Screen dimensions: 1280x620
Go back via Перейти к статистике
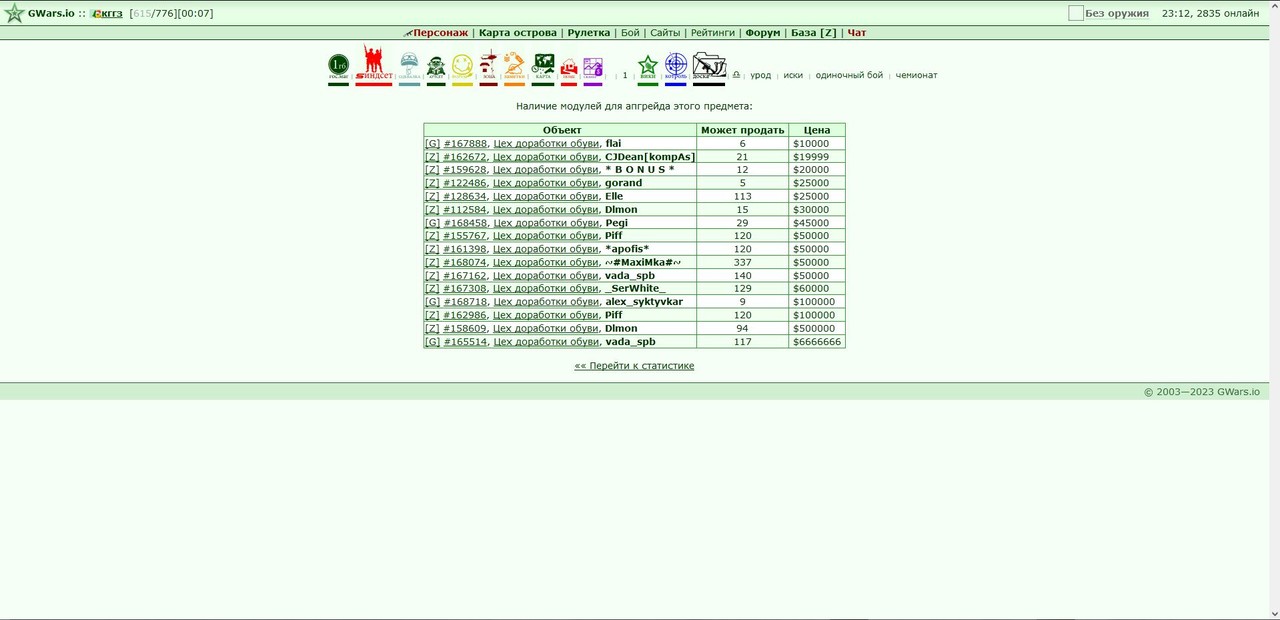634,366
